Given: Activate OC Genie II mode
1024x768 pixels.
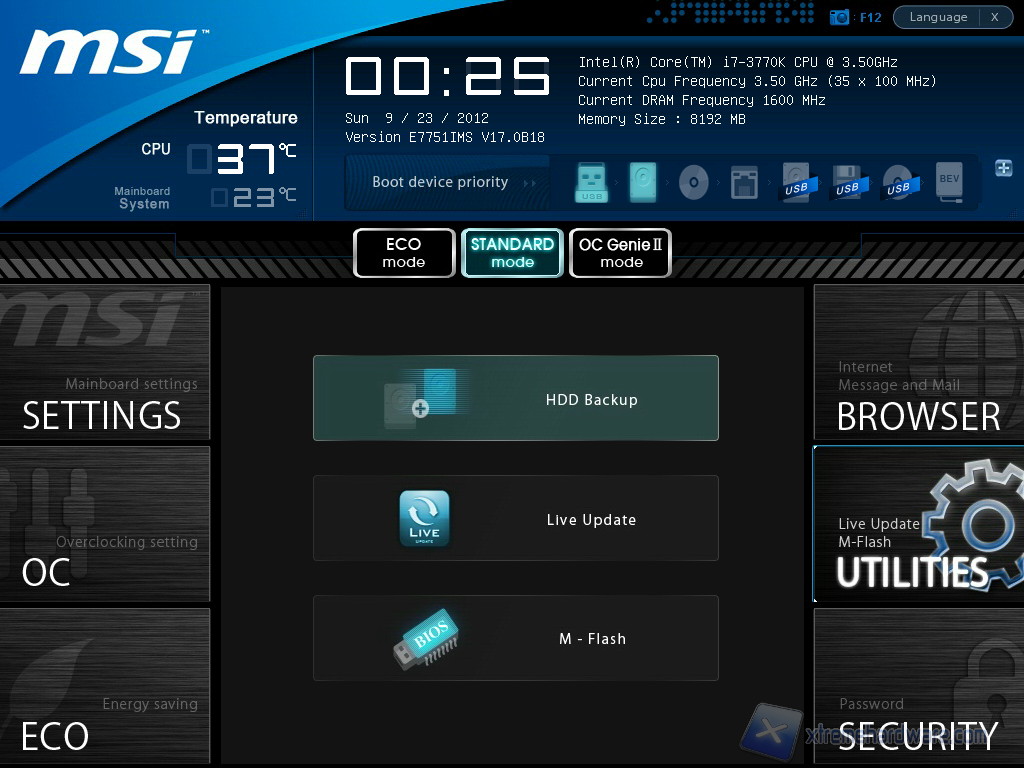Looking at the screenshot, I should coord(620,253).
